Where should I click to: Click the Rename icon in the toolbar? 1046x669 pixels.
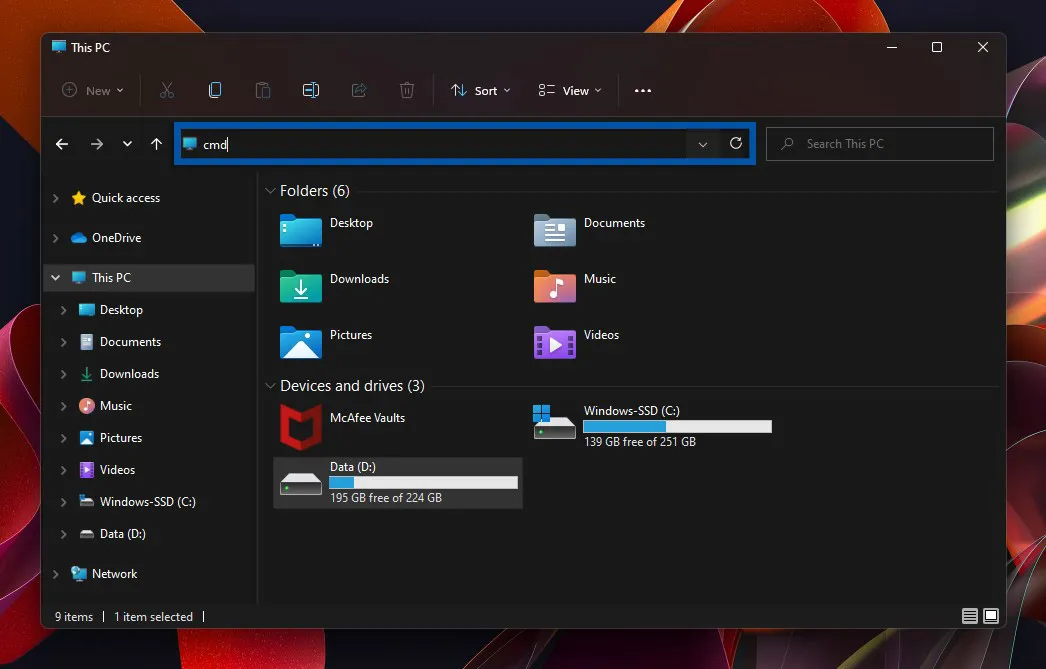(311, 90)
